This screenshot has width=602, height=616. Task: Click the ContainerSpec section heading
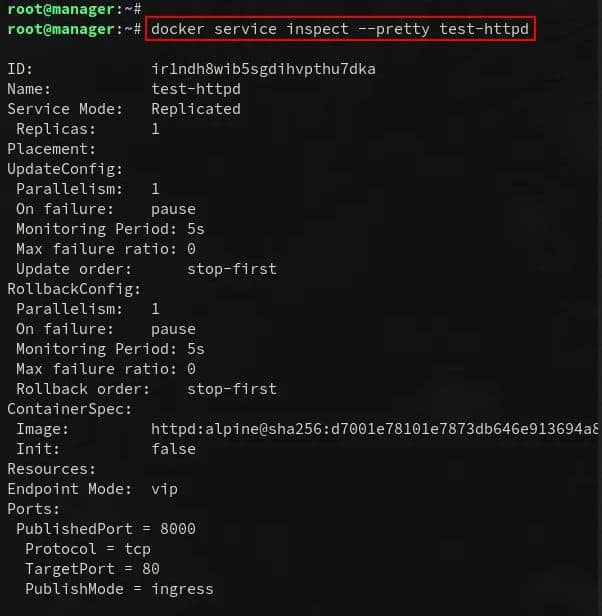point(70,409)
